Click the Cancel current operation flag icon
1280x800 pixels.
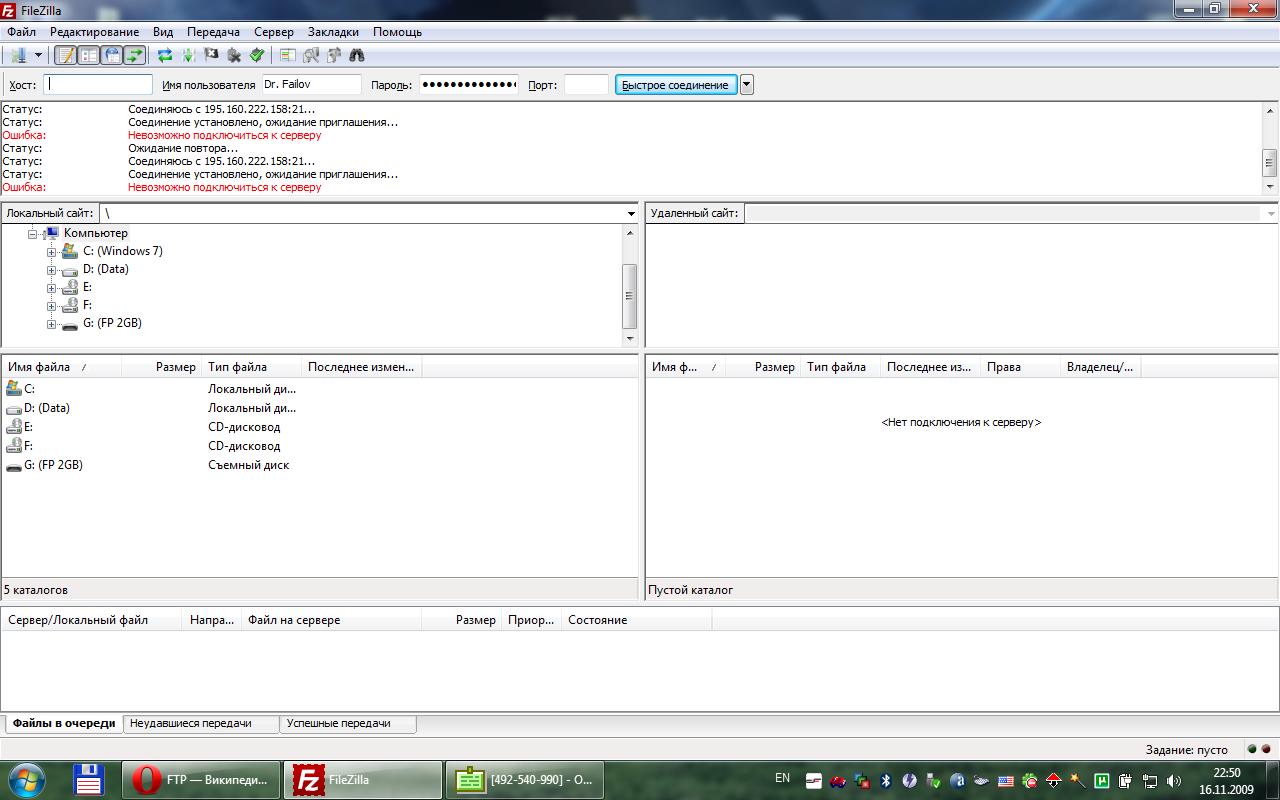[211, 56]
